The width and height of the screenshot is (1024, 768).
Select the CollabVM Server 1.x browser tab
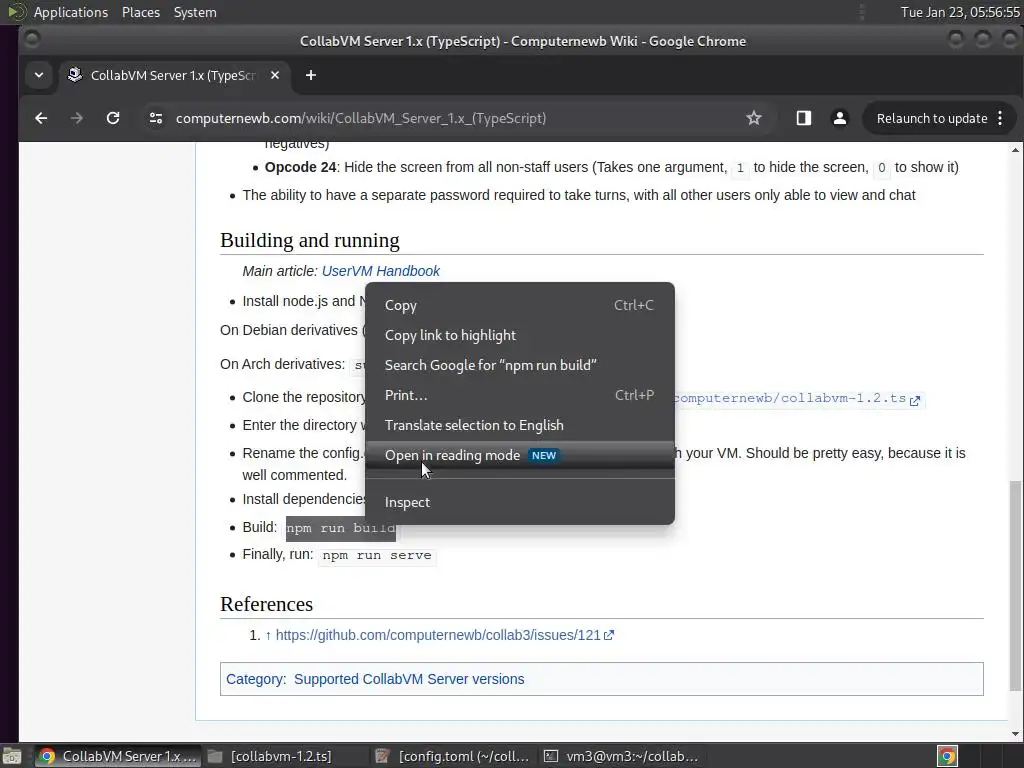click(x=173, y=75)
